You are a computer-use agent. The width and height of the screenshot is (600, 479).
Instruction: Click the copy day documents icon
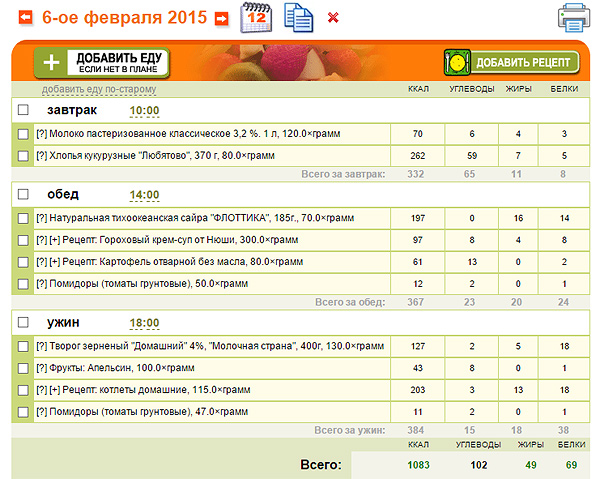[x=297, y=17]
